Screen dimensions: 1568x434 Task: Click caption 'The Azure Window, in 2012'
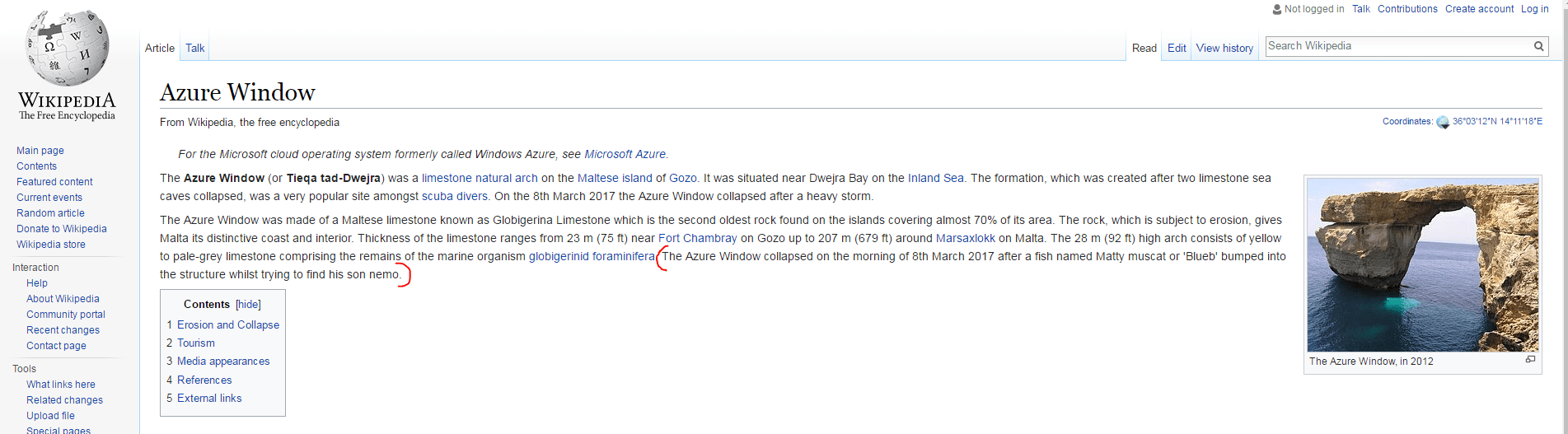[1371, 362]
